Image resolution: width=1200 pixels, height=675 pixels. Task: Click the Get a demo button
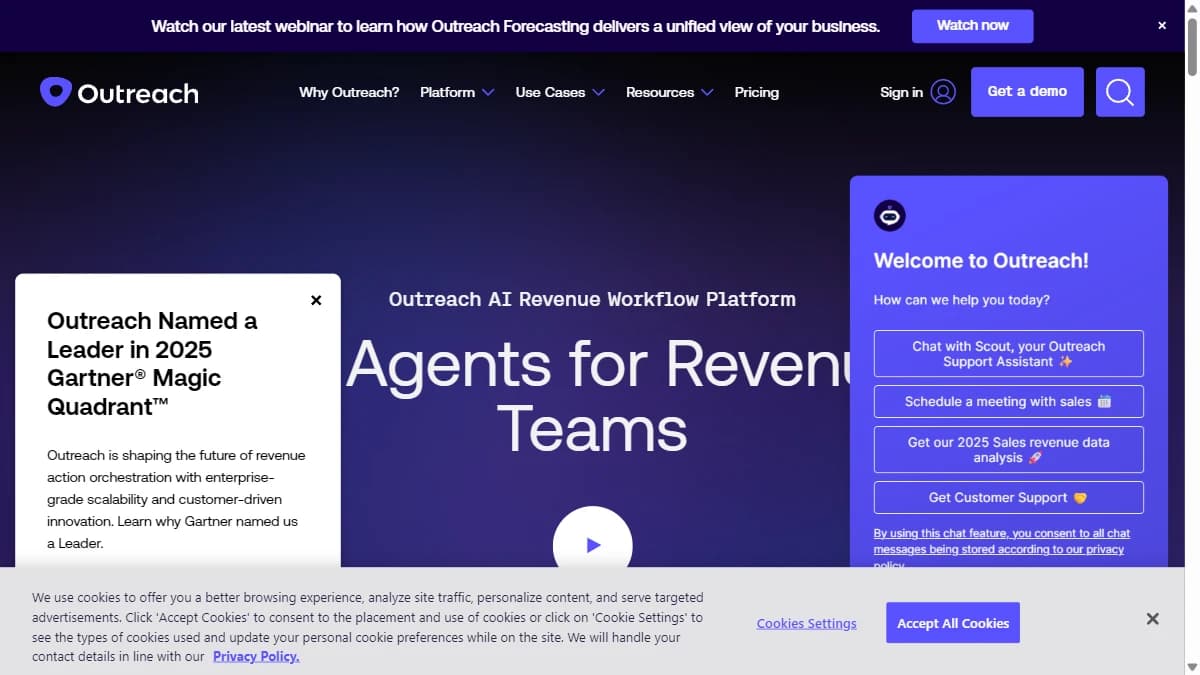pyautogui.click(x=1026, y=91)
